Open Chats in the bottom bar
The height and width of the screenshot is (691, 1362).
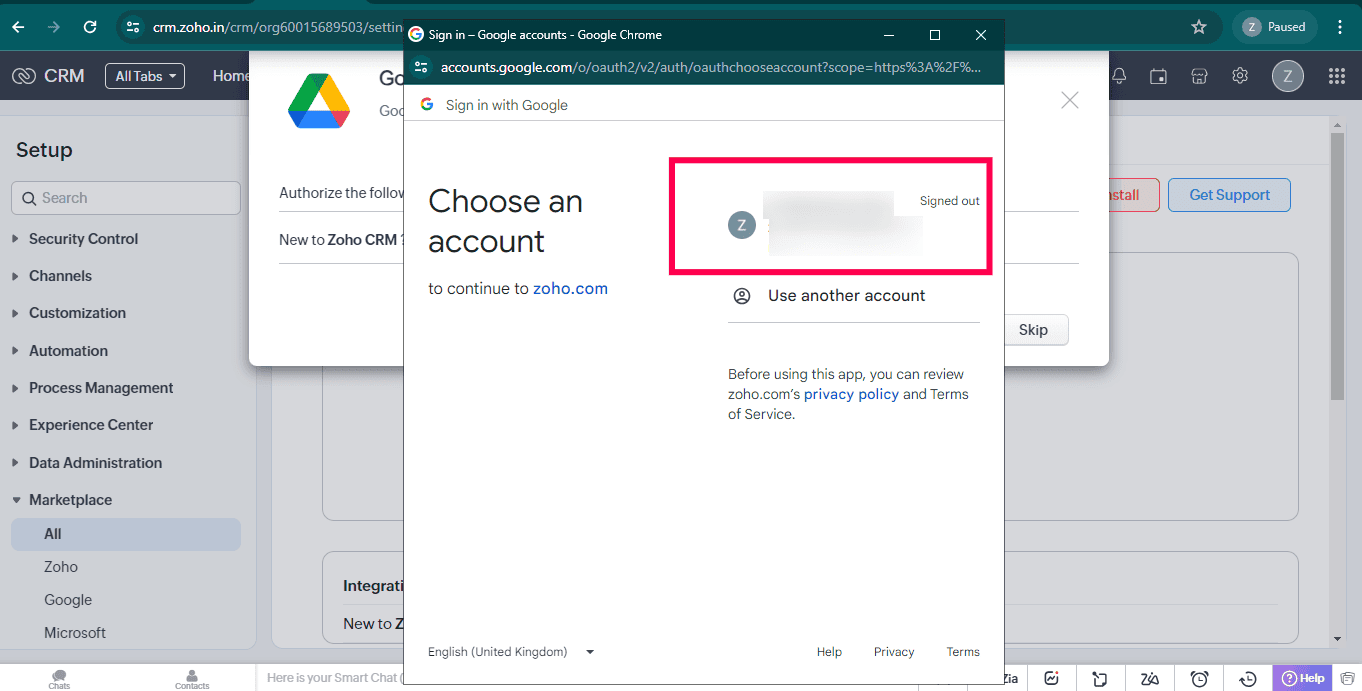coord(60,679)
